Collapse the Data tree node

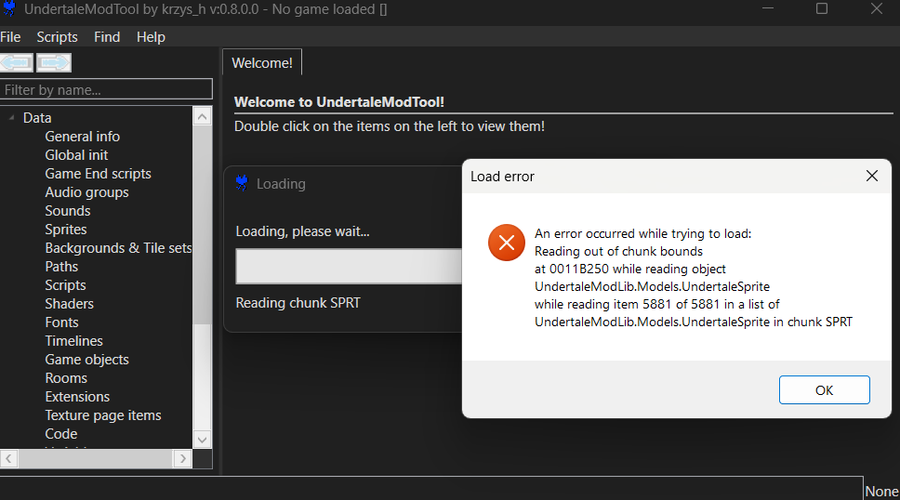click(x=11, y=118)
